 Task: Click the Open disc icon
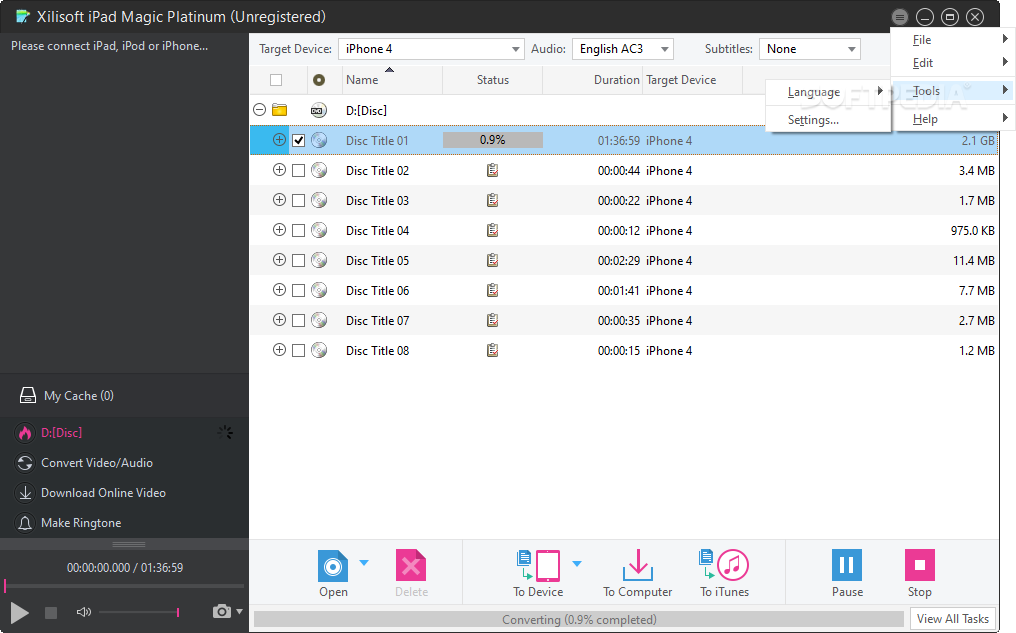(333, 566)
